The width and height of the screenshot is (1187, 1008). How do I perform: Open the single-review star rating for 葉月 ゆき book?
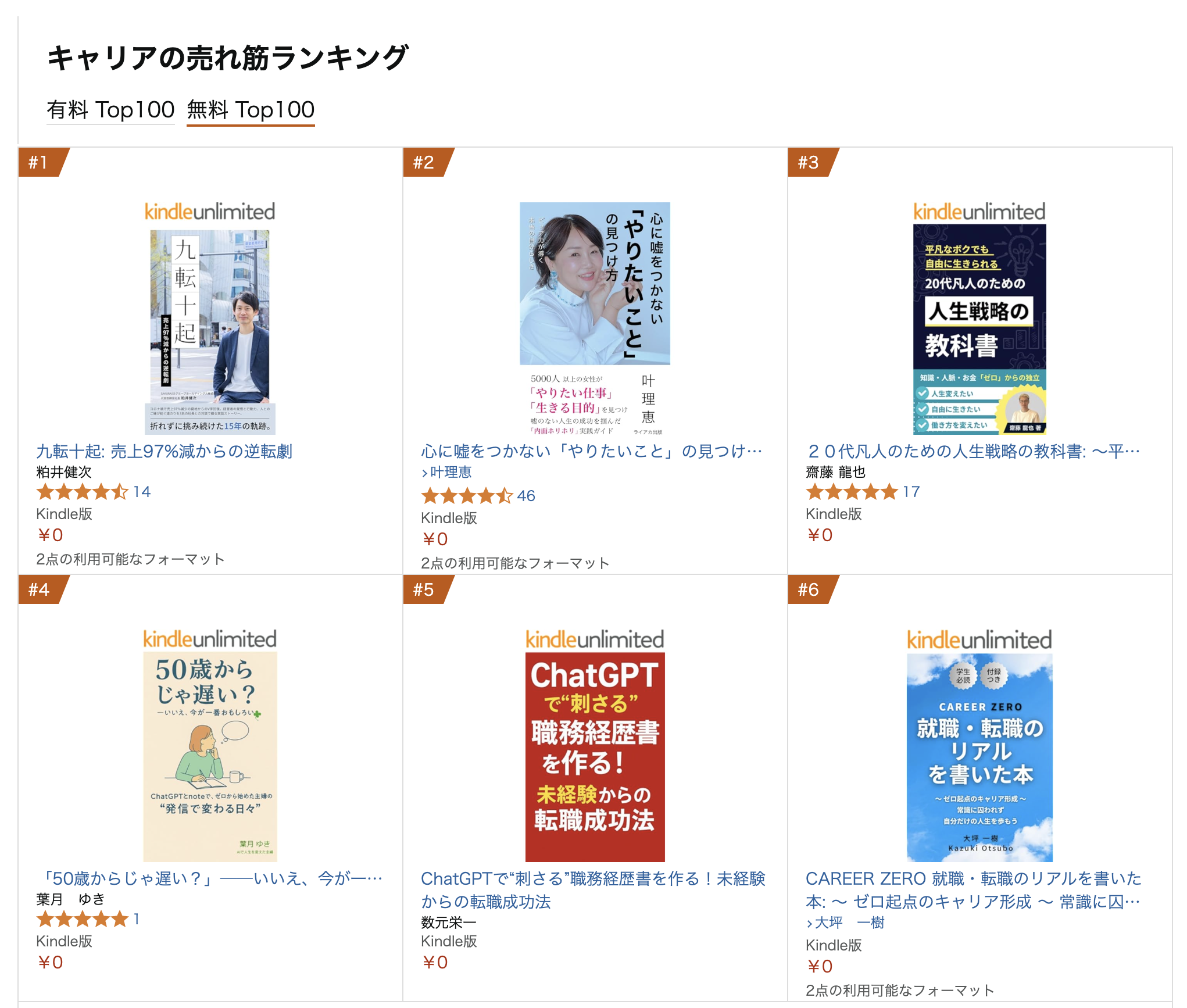pyautogui.click(x=88, y=919)
